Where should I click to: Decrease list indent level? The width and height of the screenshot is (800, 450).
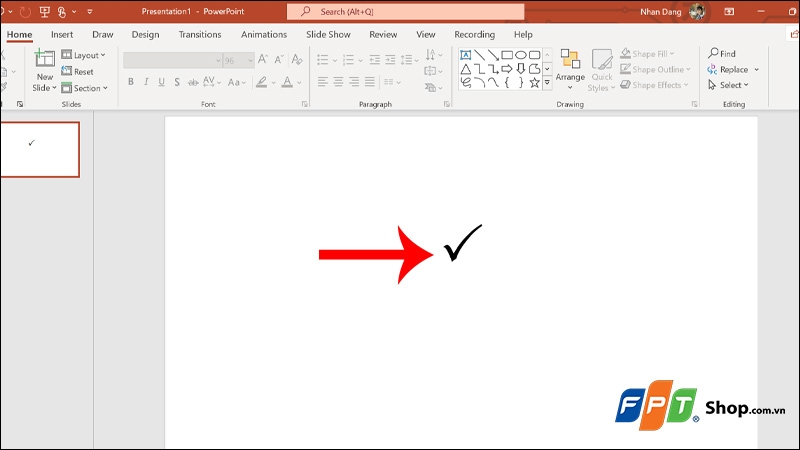(374, 60)
